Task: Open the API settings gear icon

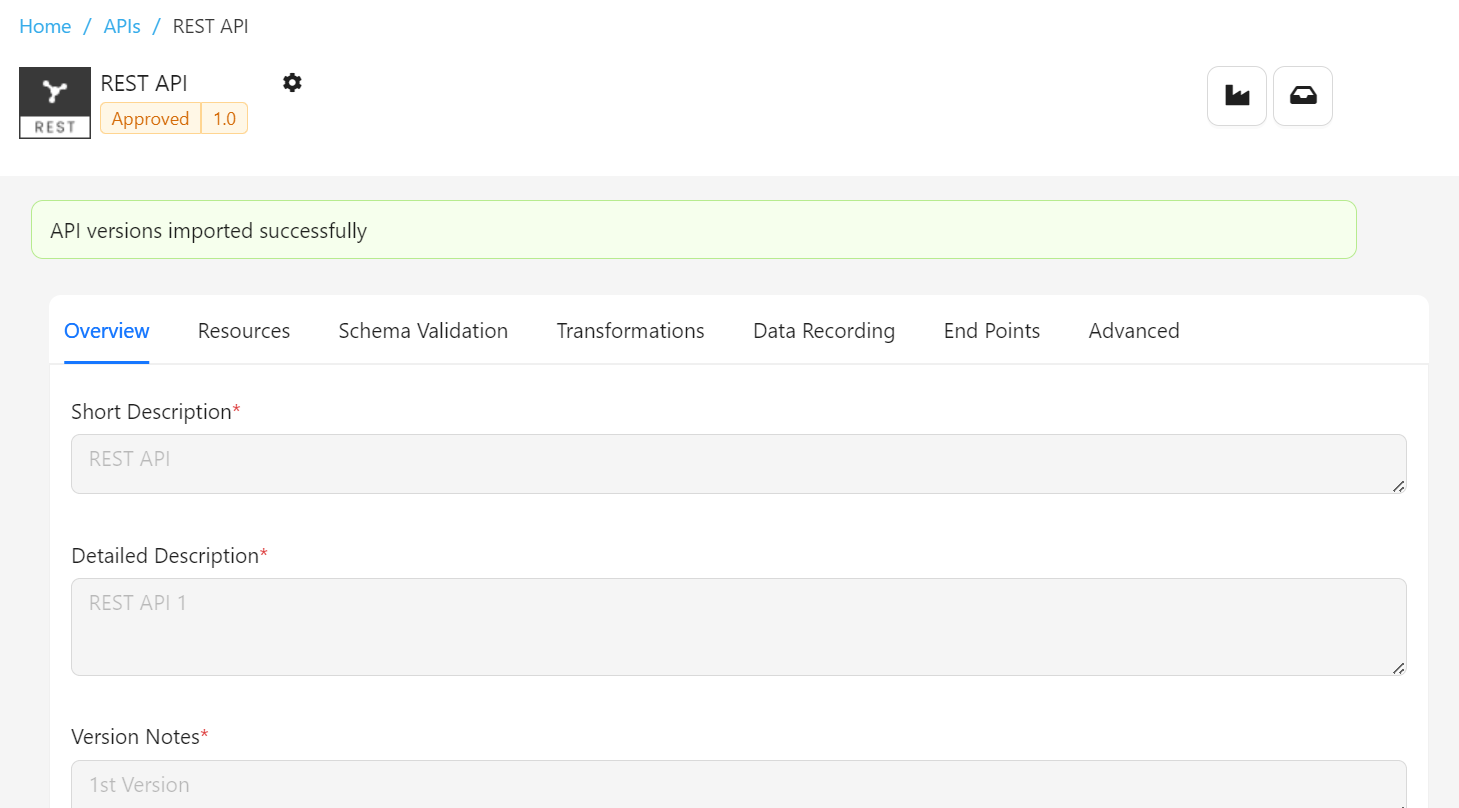Action: (292, 83)
